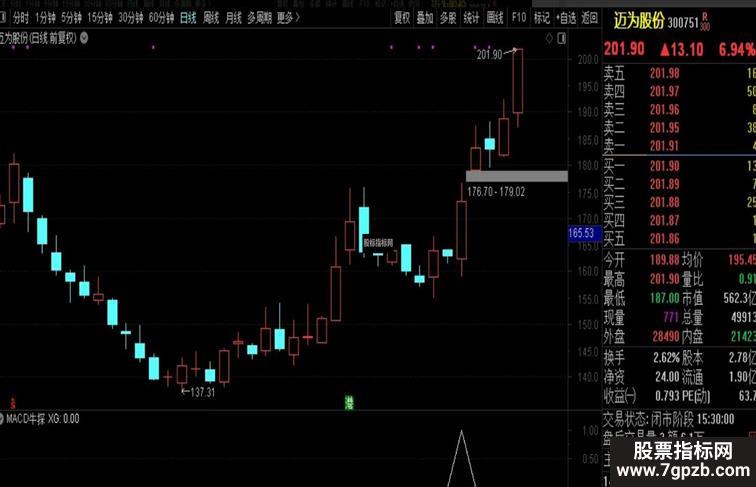Viewport: 756px width, 487px height.
Task: Select the 30分钟 period tab
Action: pos(131,18)
